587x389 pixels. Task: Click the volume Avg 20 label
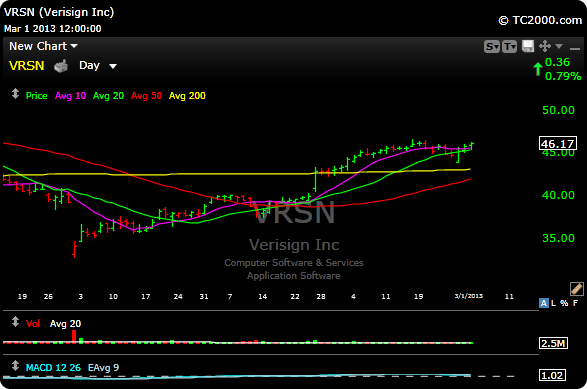(x=65, y=324)
